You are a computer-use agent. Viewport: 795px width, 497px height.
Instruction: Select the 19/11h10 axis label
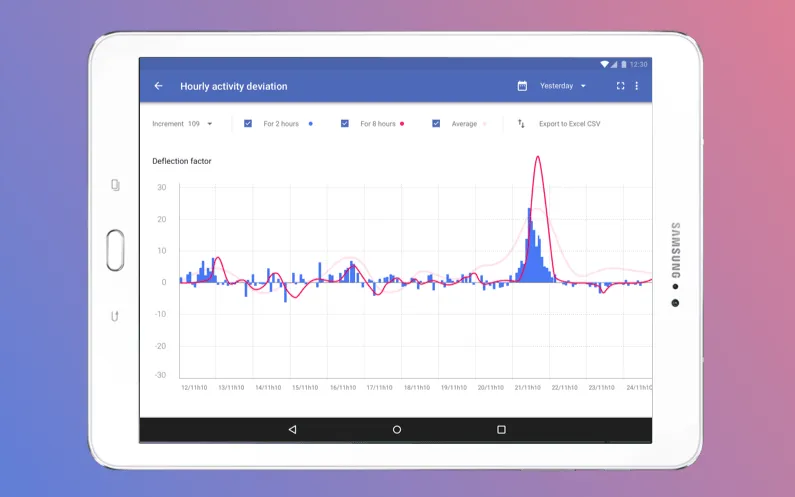pyautogui.click(x=454, y=387)
